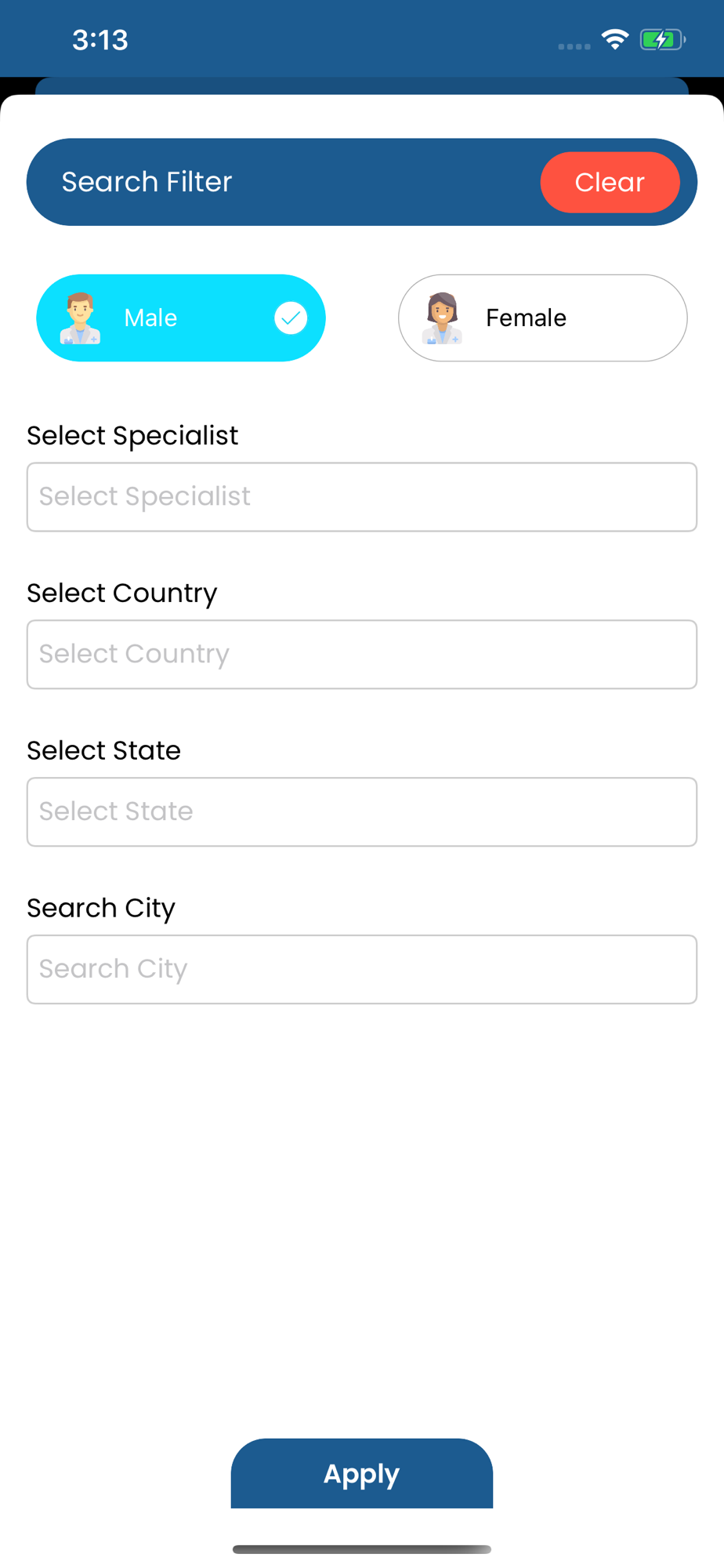This screenshot has width=724, height=1568.
Task: Open the Select State dropdown field
Action: click(x=362, y=812)
